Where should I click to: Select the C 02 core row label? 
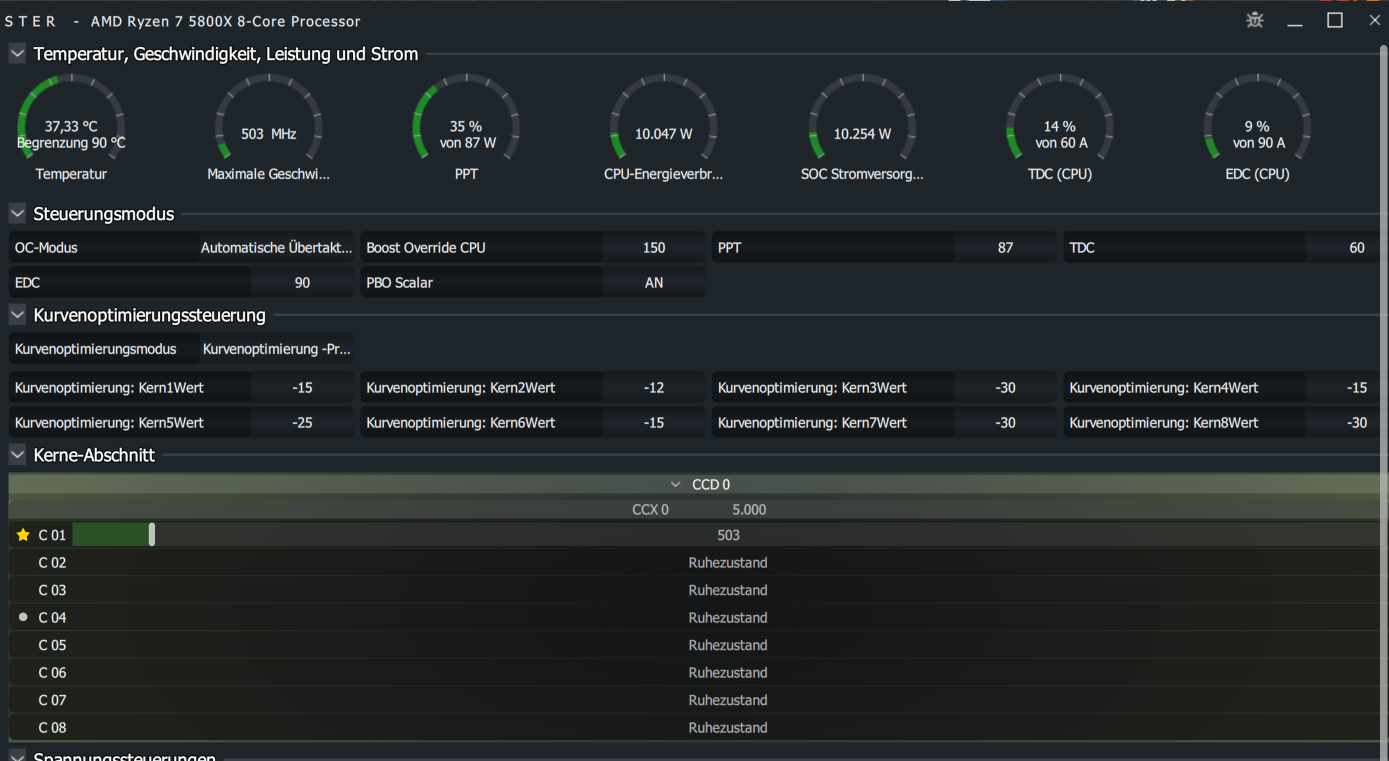(52, 562)
